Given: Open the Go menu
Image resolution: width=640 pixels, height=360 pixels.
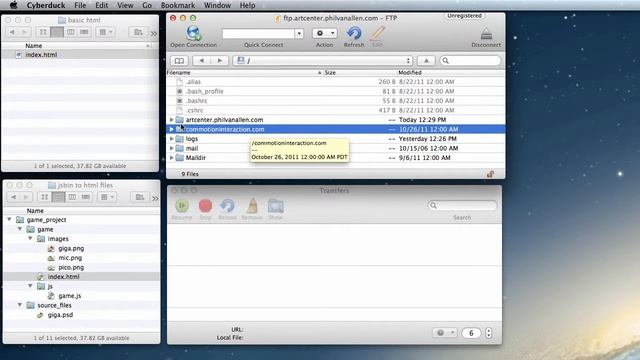Looking at the screenshot, I should pyautogui.click(x=147, y=5).
